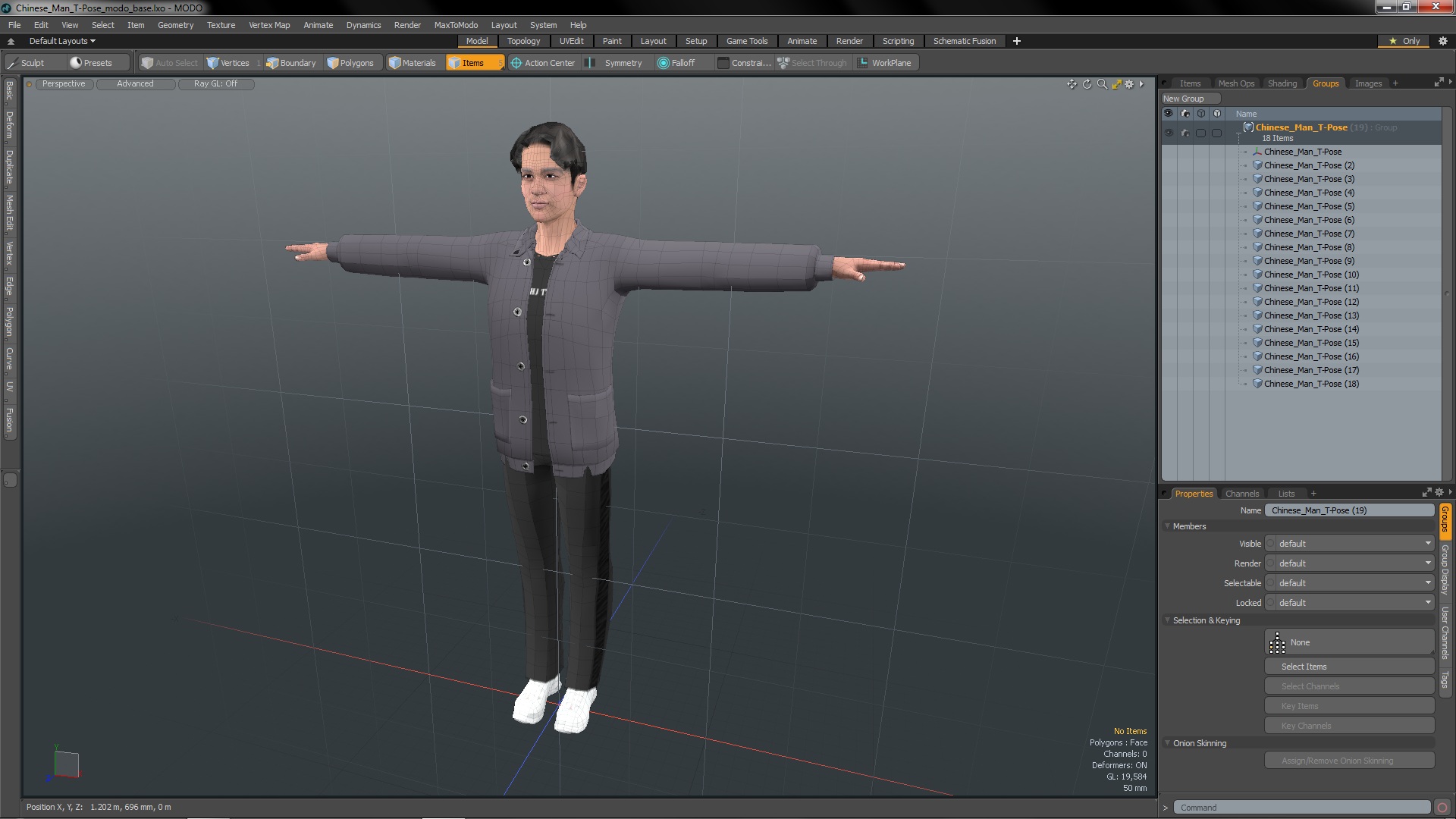Add a new panel tab next to Images

point(1395,83)
